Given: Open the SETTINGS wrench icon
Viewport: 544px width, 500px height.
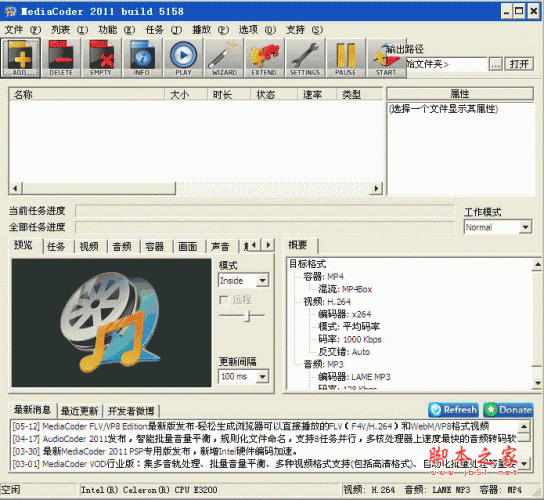Looking at the screenshot, I should coord(305,58).
